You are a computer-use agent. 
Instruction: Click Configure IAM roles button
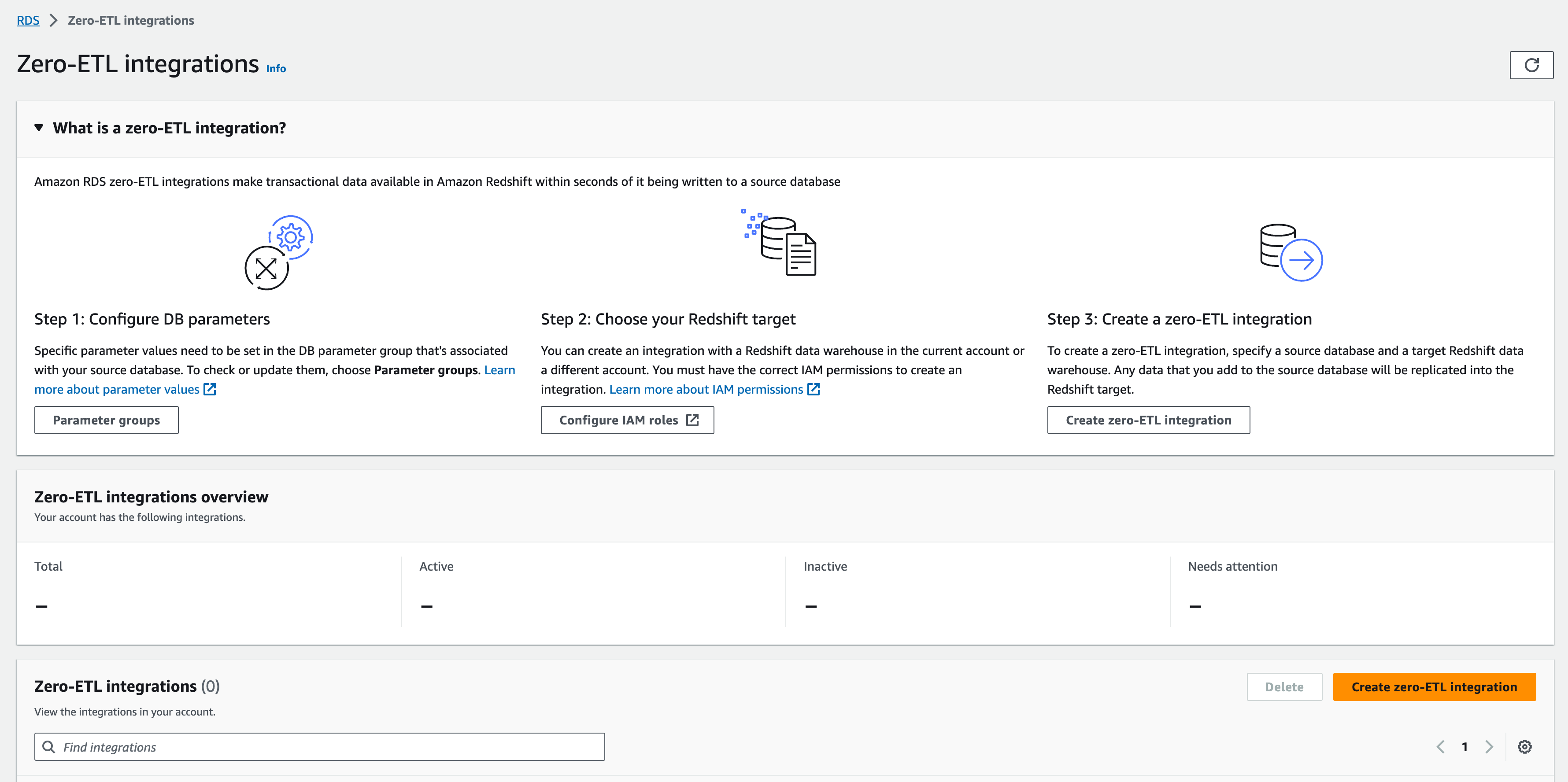pos(627,420)
